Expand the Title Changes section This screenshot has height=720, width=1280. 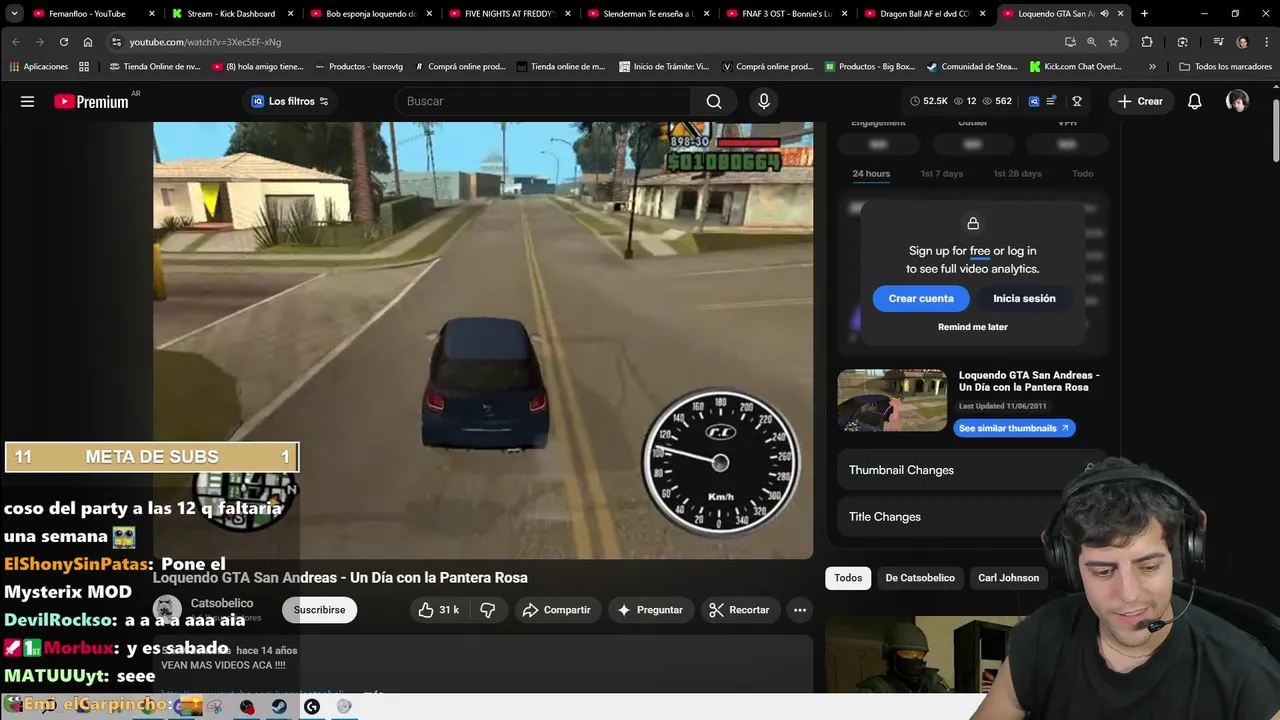(x=972, y=517)
